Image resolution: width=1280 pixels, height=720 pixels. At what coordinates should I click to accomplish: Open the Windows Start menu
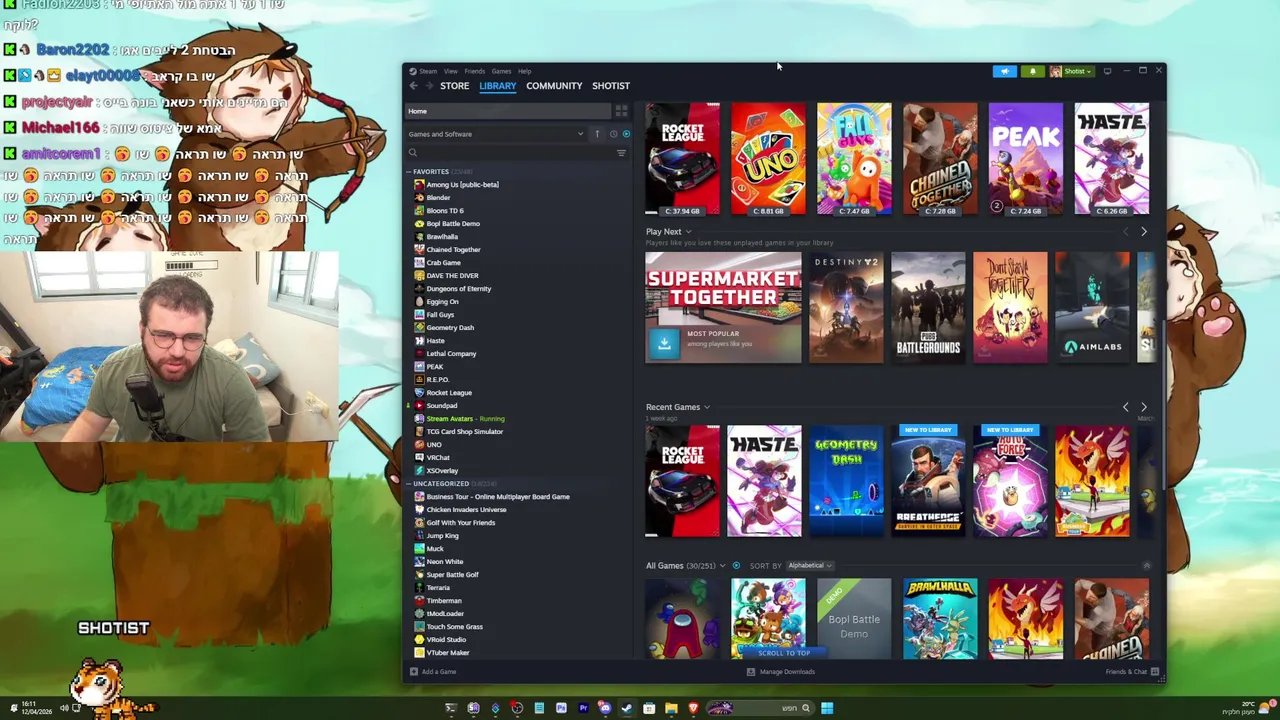(x=827, y=708)
